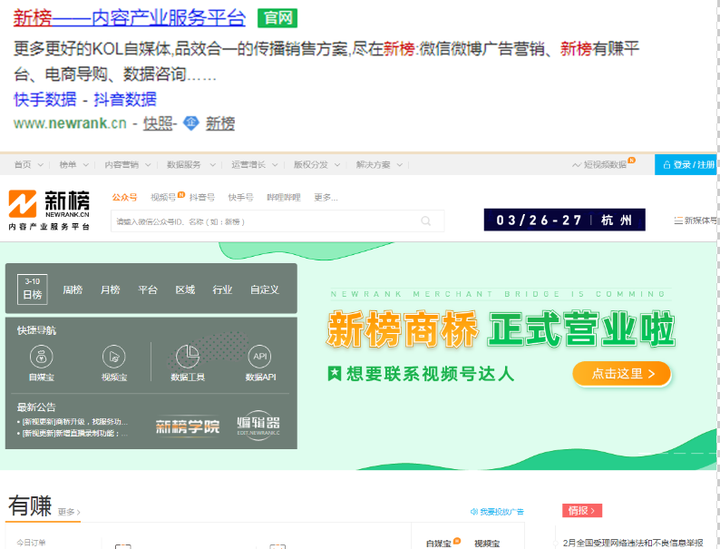Expand the 首页 dropdown in the top nav
Screen dimensions: 720x549
[x=28, y=164]
